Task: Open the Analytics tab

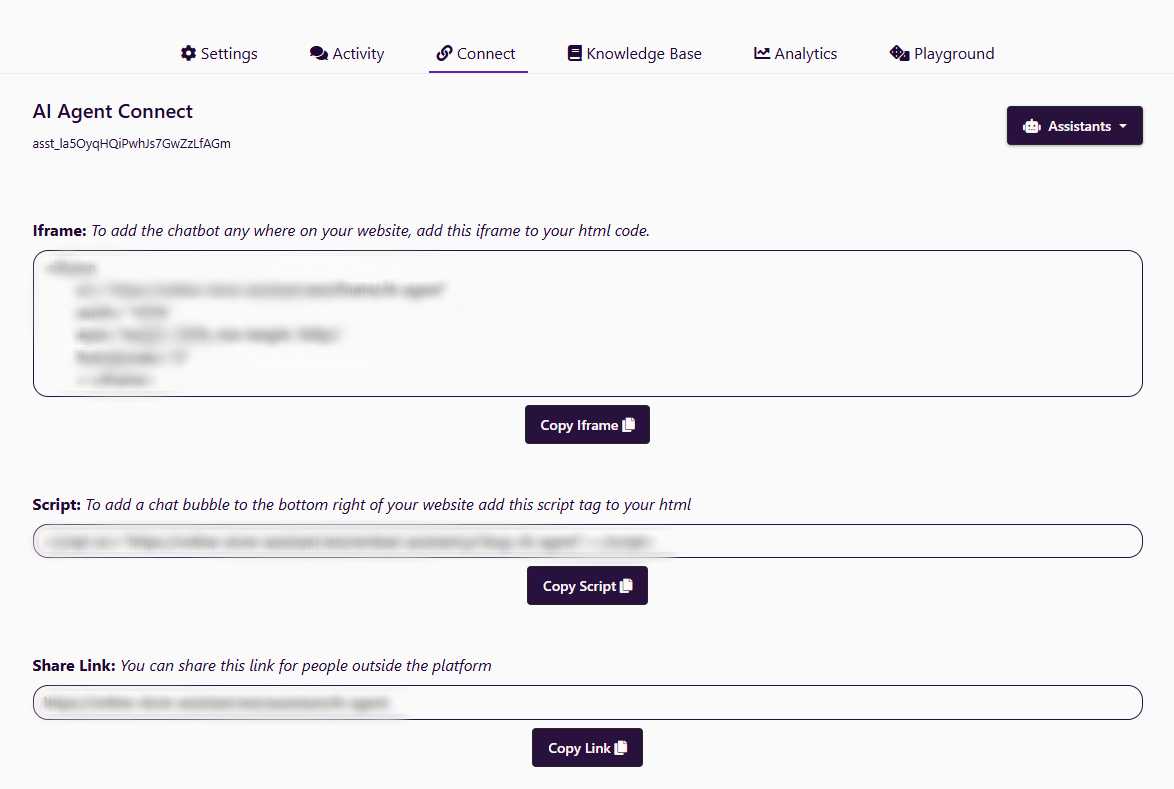Action: tap(805, 54)
